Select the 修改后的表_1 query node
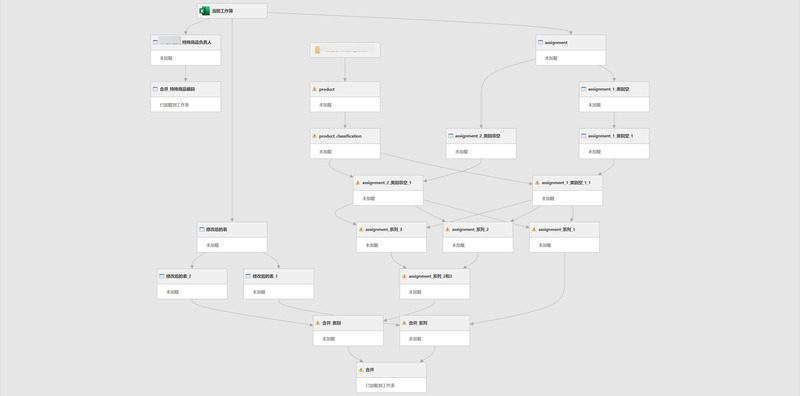Viewport: 800px width, 396px height. pyautogui.click(x=279, y=284)
